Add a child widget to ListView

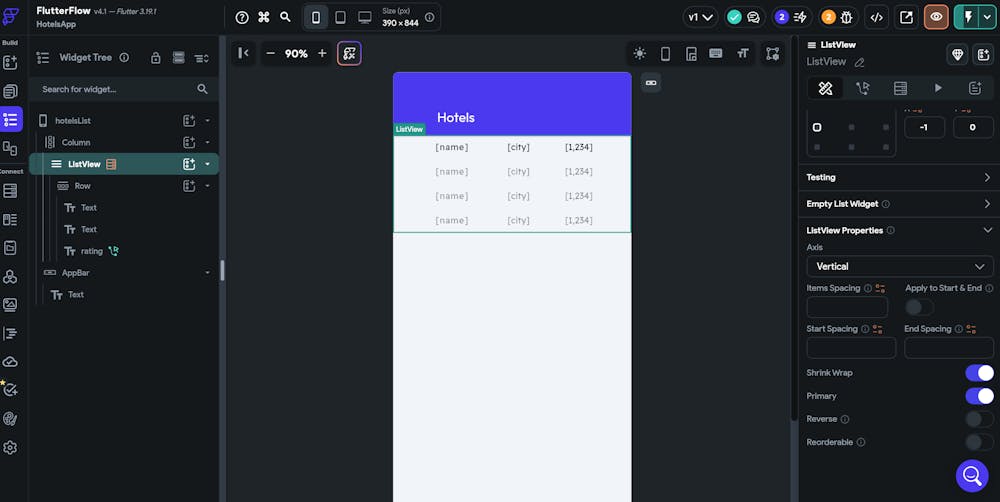coord(189,164)
